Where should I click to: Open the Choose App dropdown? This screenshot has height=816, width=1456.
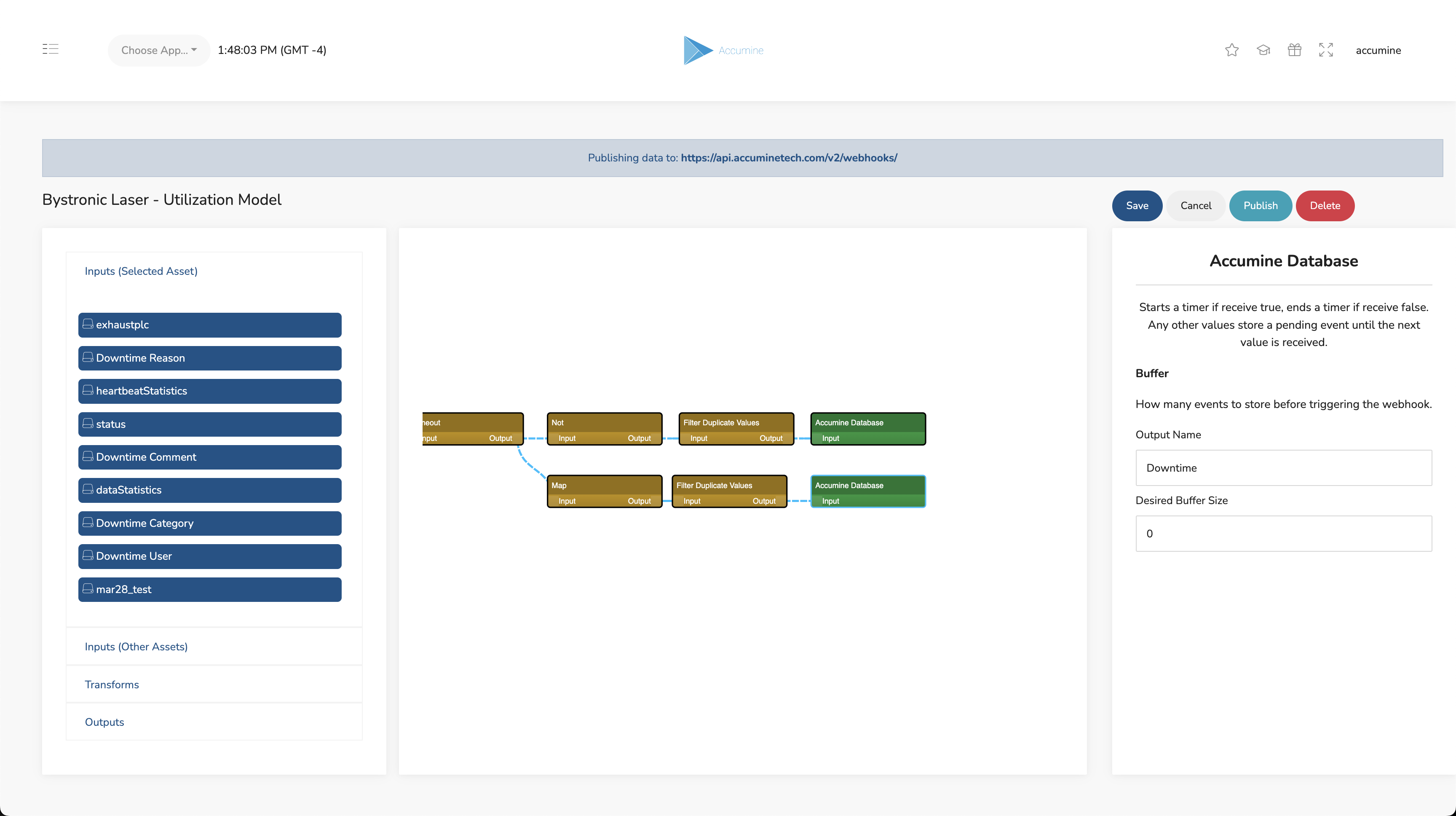click(x=159, y=50)
